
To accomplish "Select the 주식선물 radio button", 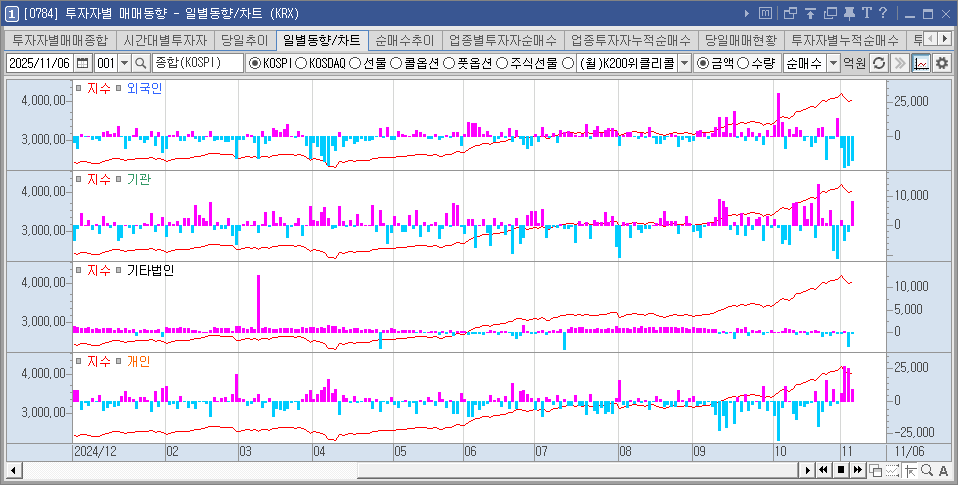I will 502,63.
